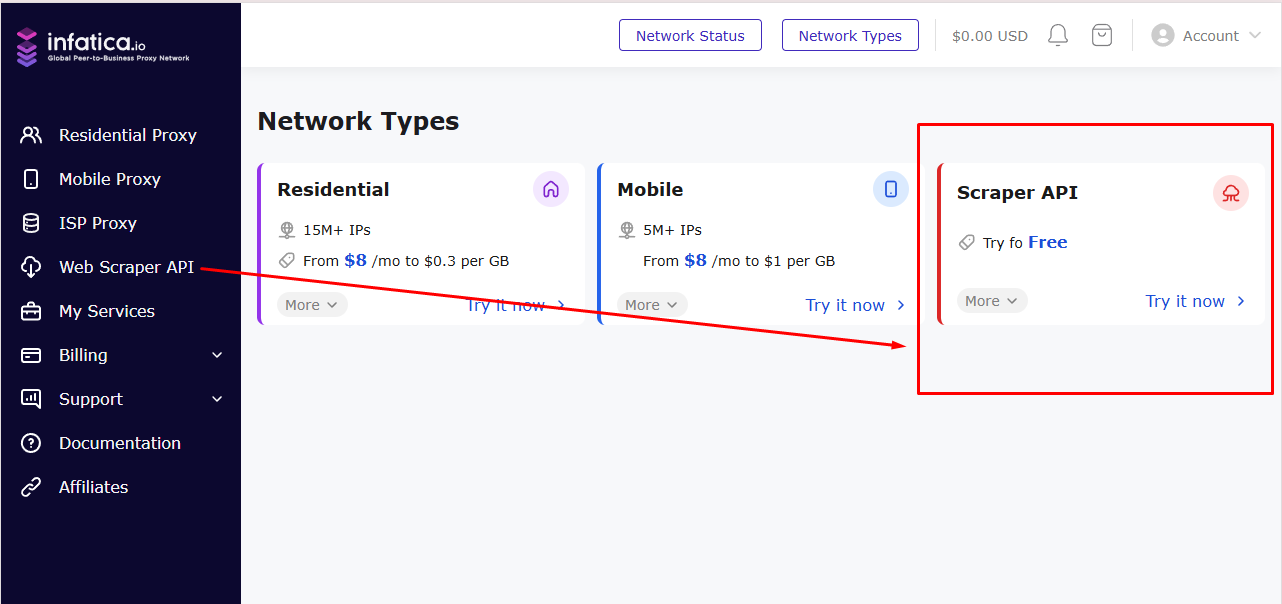The image size is (1282, 604).
Task: Click the price tag icon in Residential card
Action: click(x=287, y=260)
